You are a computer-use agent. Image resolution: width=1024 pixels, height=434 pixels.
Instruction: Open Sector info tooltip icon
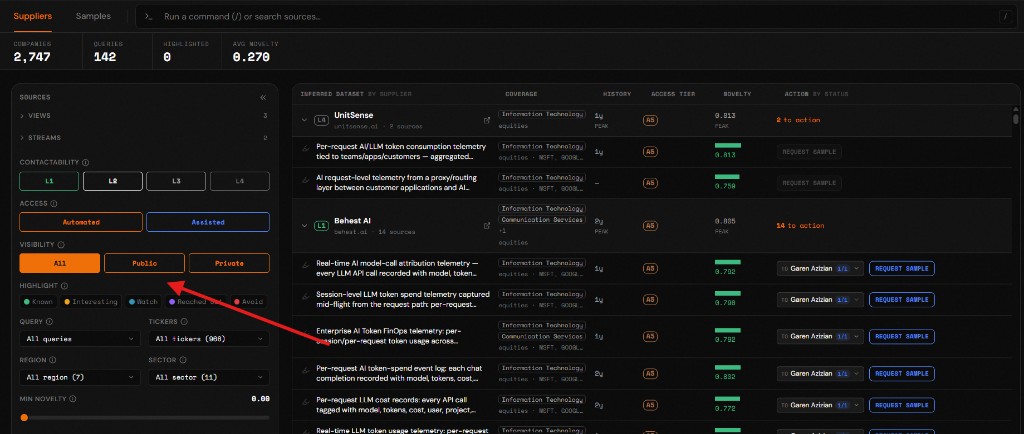pos(182,360)
